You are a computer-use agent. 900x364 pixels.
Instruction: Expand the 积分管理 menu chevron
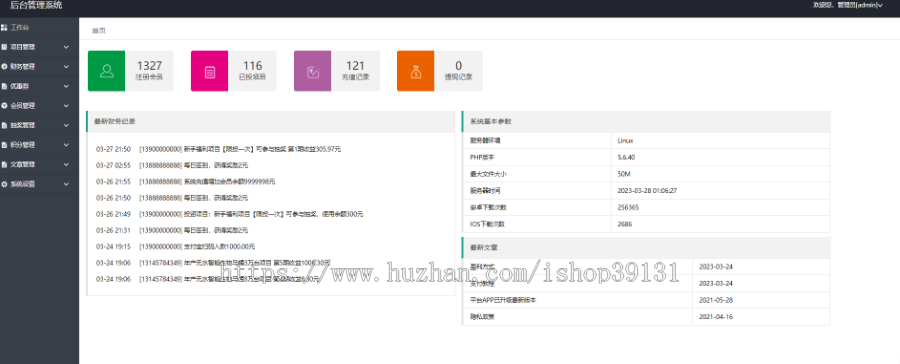(x=66, y=145)
